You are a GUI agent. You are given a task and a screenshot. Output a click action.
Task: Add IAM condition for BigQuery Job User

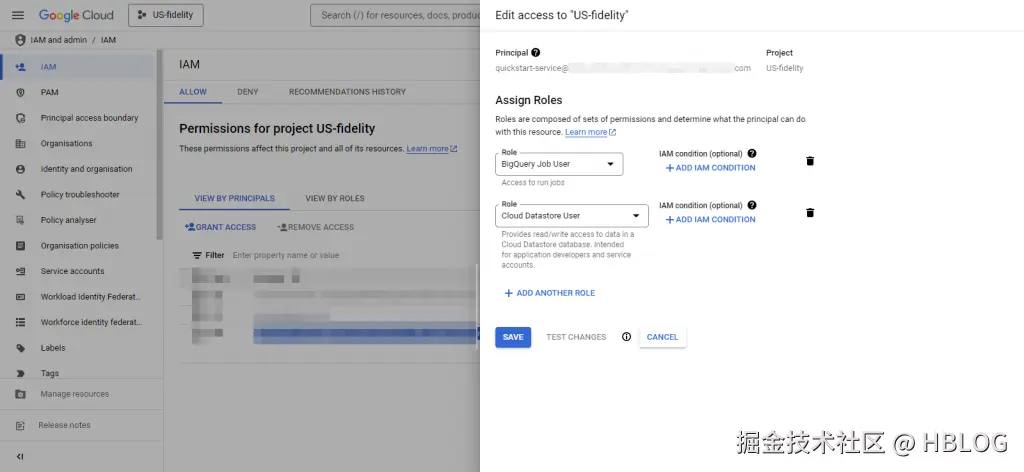click(x=710, y=168)
